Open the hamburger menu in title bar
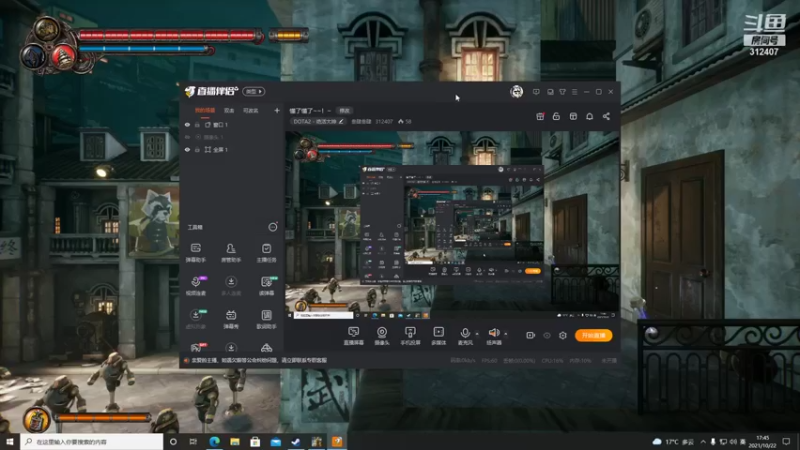The height and width of the screenshot is (450, 800). 574,92
